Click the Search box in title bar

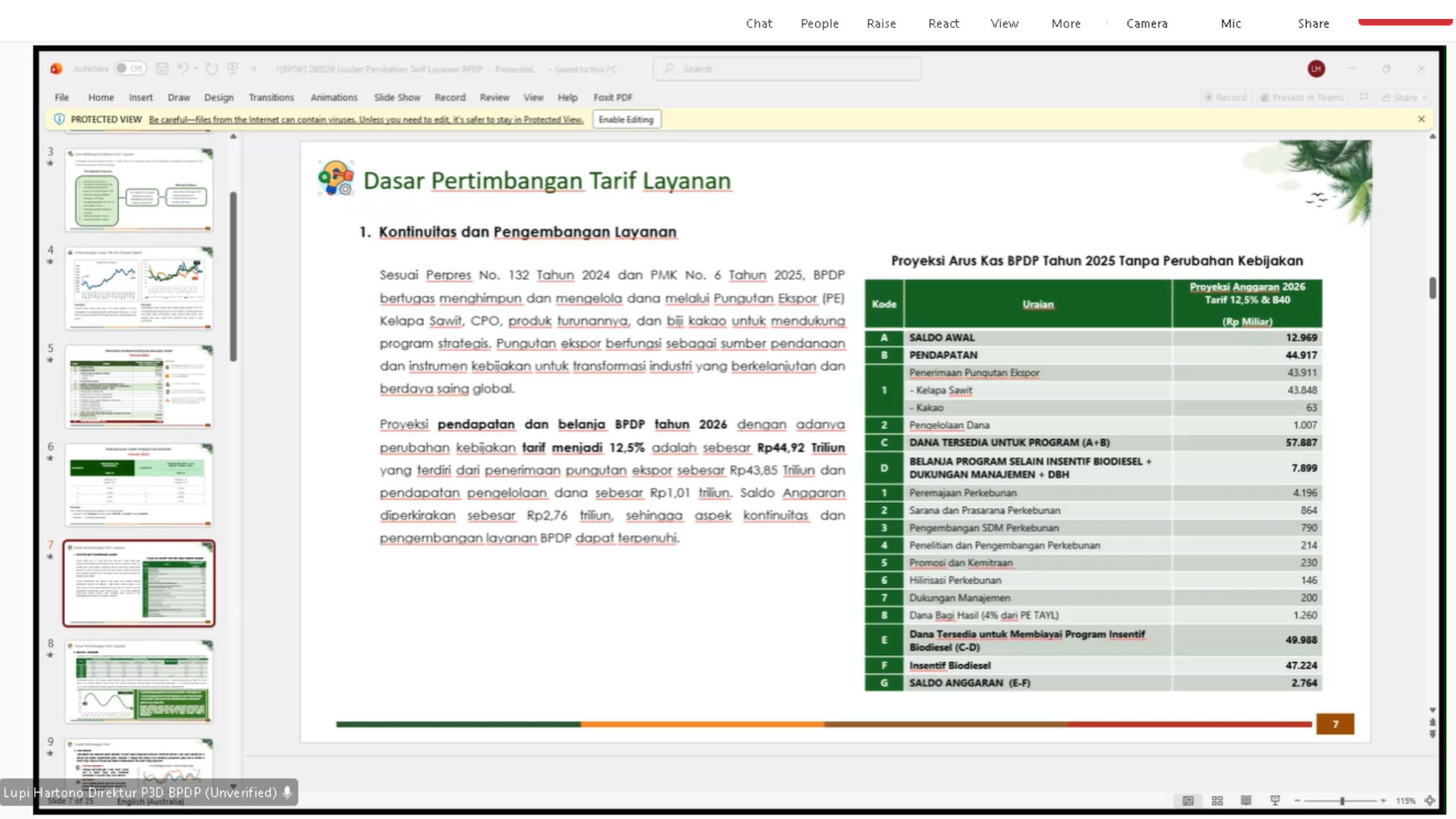(x=786, y=69)
